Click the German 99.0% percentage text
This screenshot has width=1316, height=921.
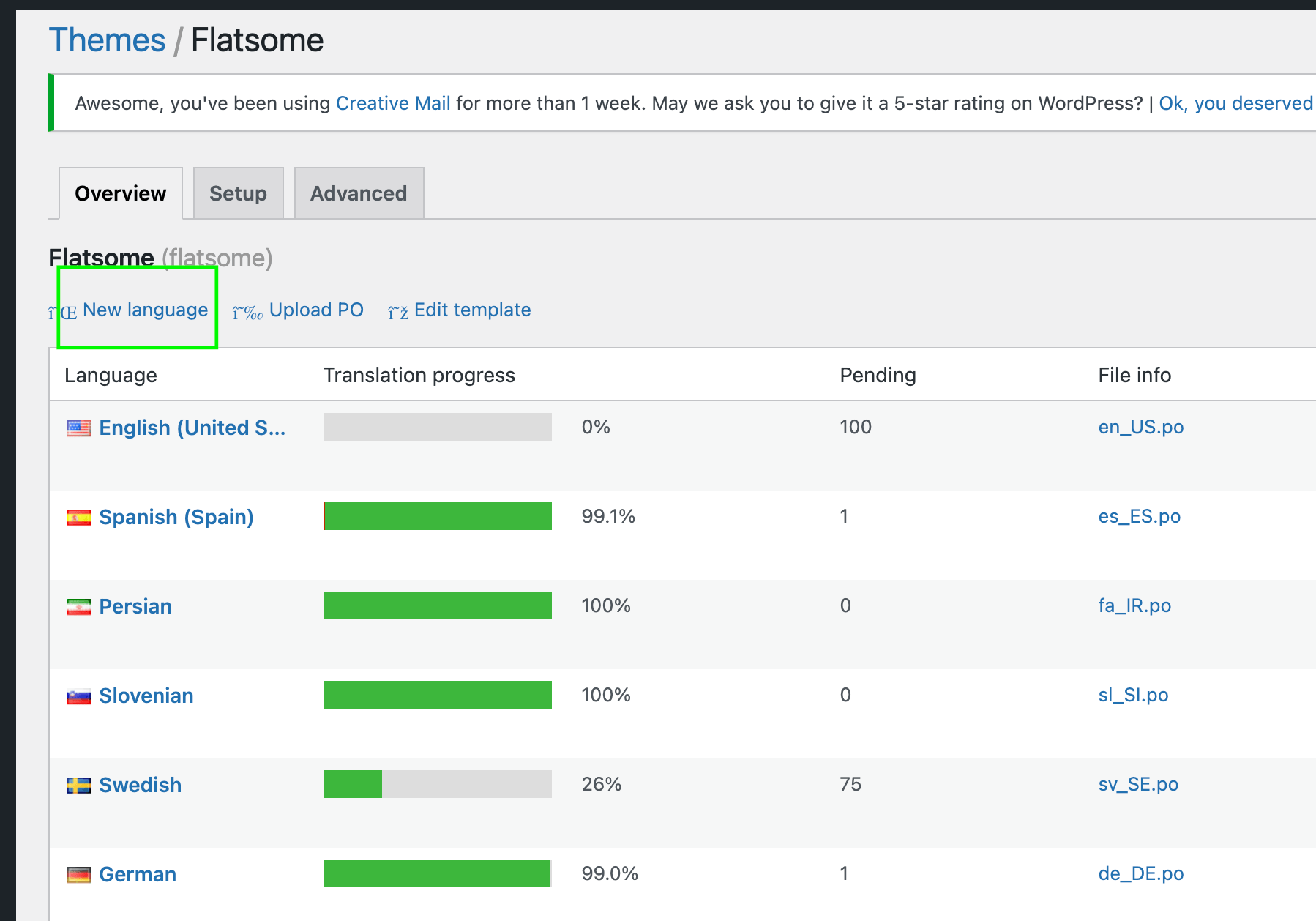[x=610, y=873]
